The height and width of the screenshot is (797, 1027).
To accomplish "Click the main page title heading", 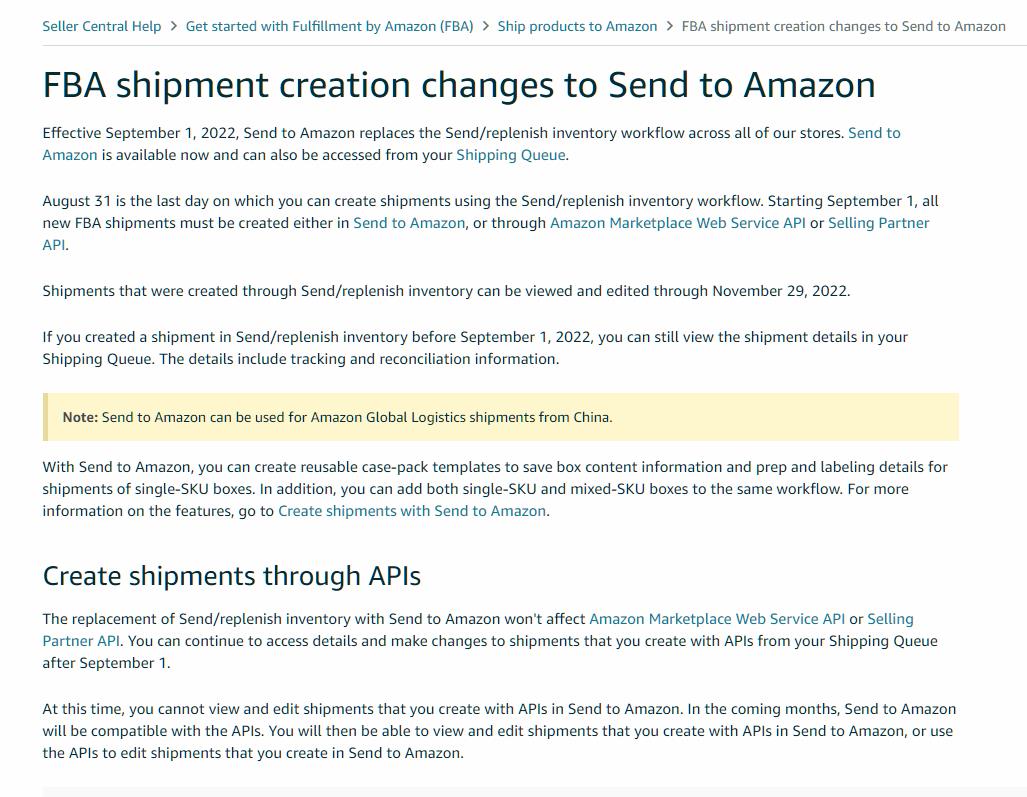I will point(458,85).
